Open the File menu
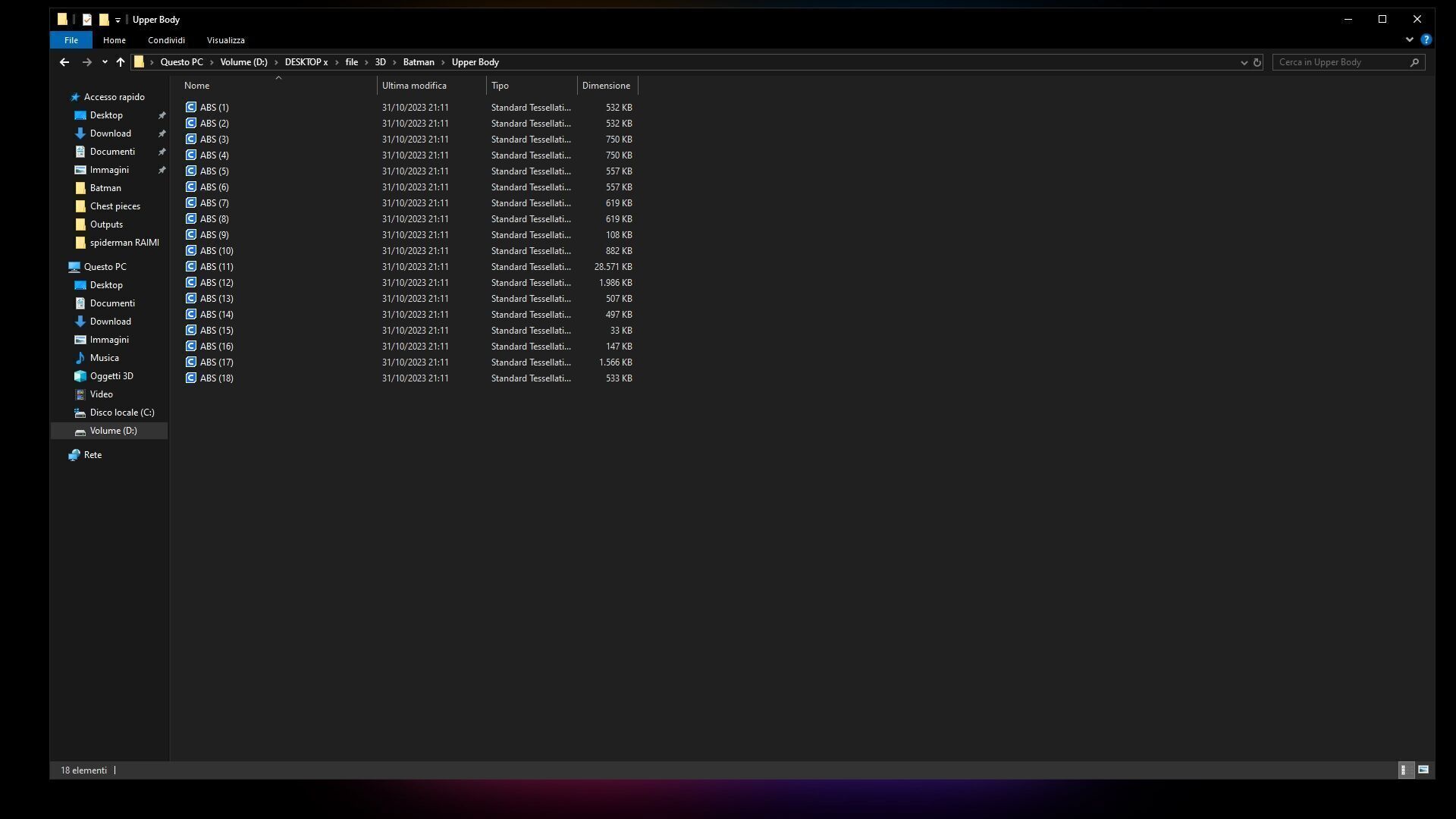Screen dimensions: 1456x819 (71, 40)
